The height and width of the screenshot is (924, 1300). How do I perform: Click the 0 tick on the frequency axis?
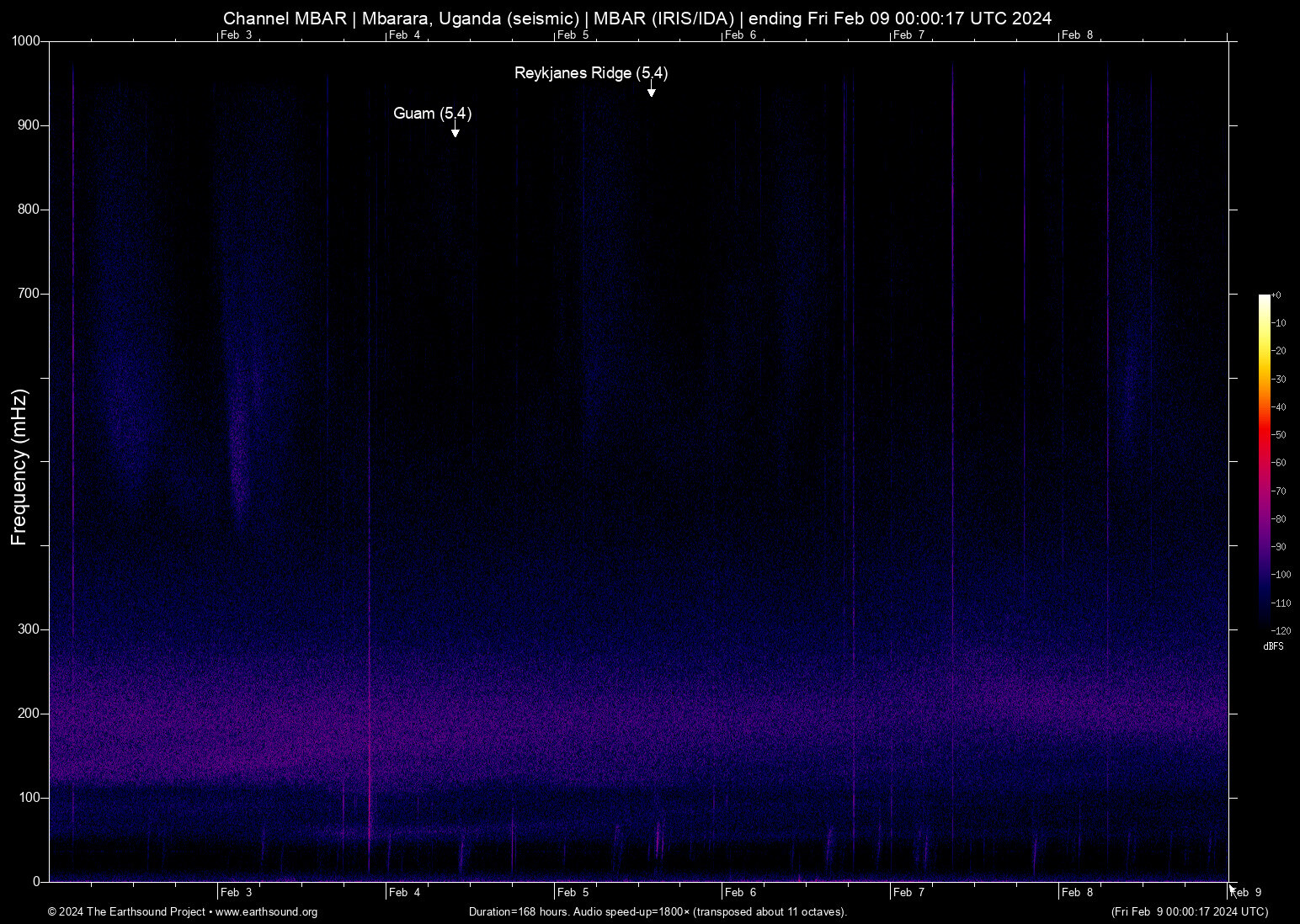(36, 882)
